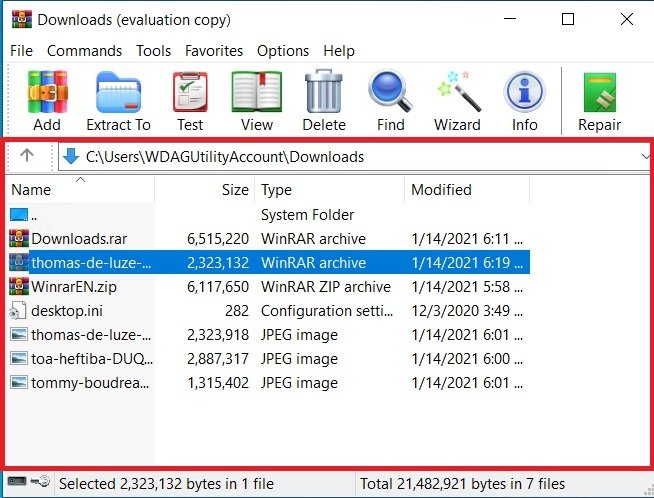Click the System Folder type text
Viewport: 654px width, 498px height.
tap(307, 215)
